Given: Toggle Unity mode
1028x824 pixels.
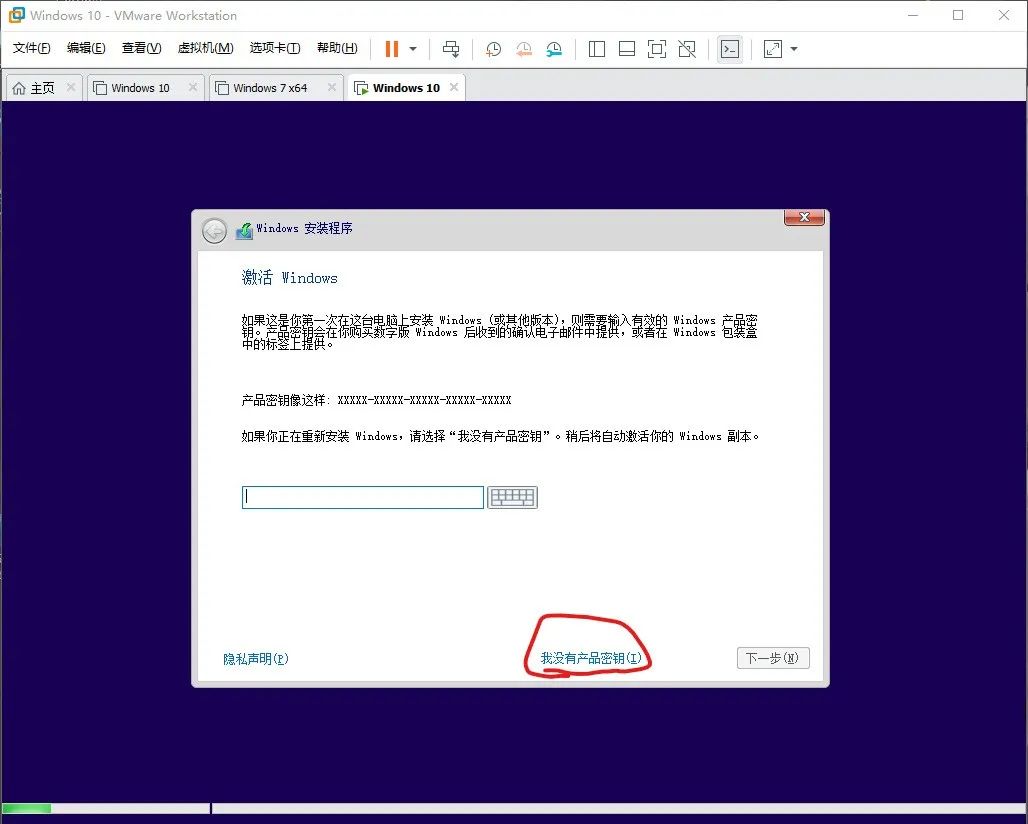Looking at the screenshot, I should click(689, 48).
